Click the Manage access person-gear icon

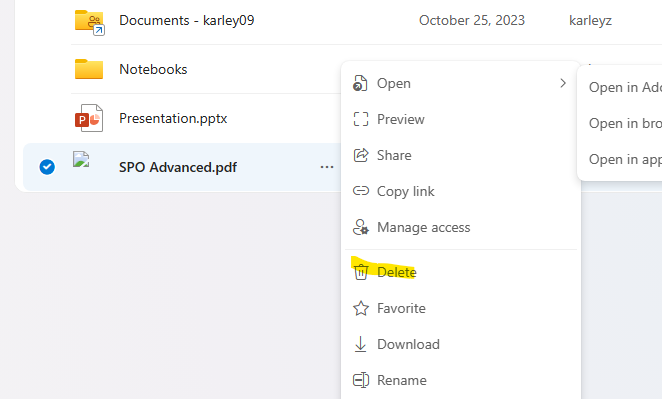(x=361, y=227)
